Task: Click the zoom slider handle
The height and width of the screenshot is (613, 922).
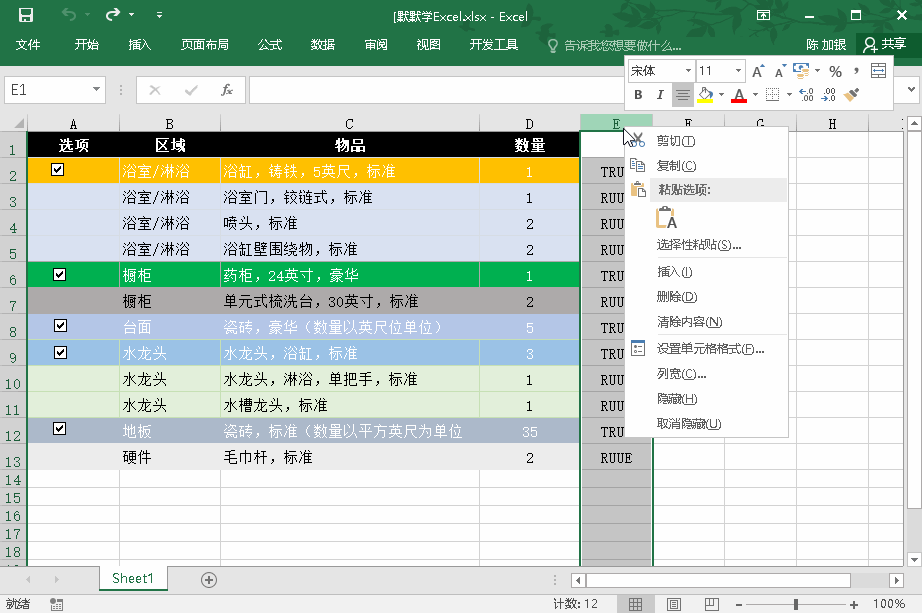Action: coord(796,604)
